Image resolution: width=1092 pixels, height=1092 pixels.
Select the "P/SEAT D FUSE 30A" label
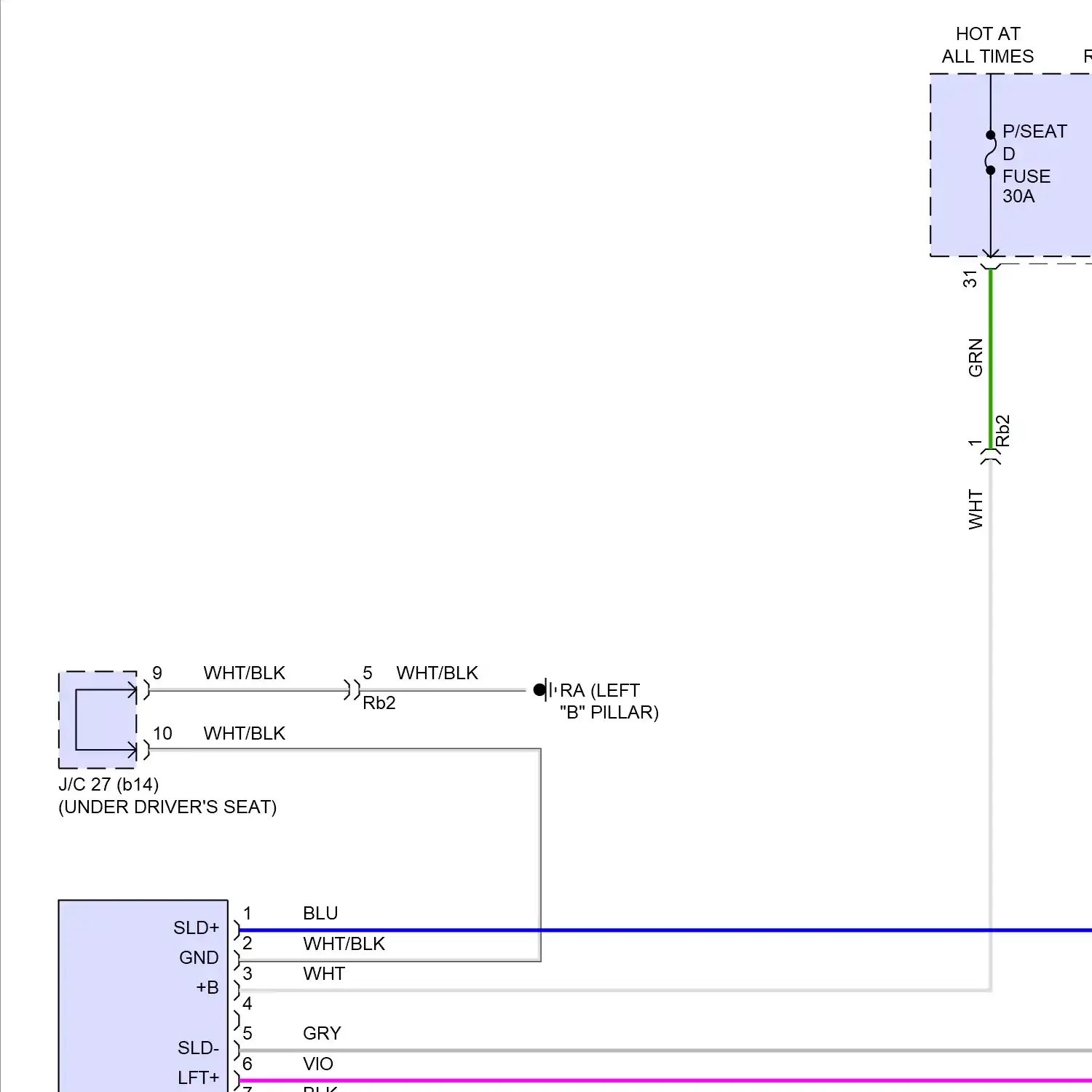coord(1034,164)
